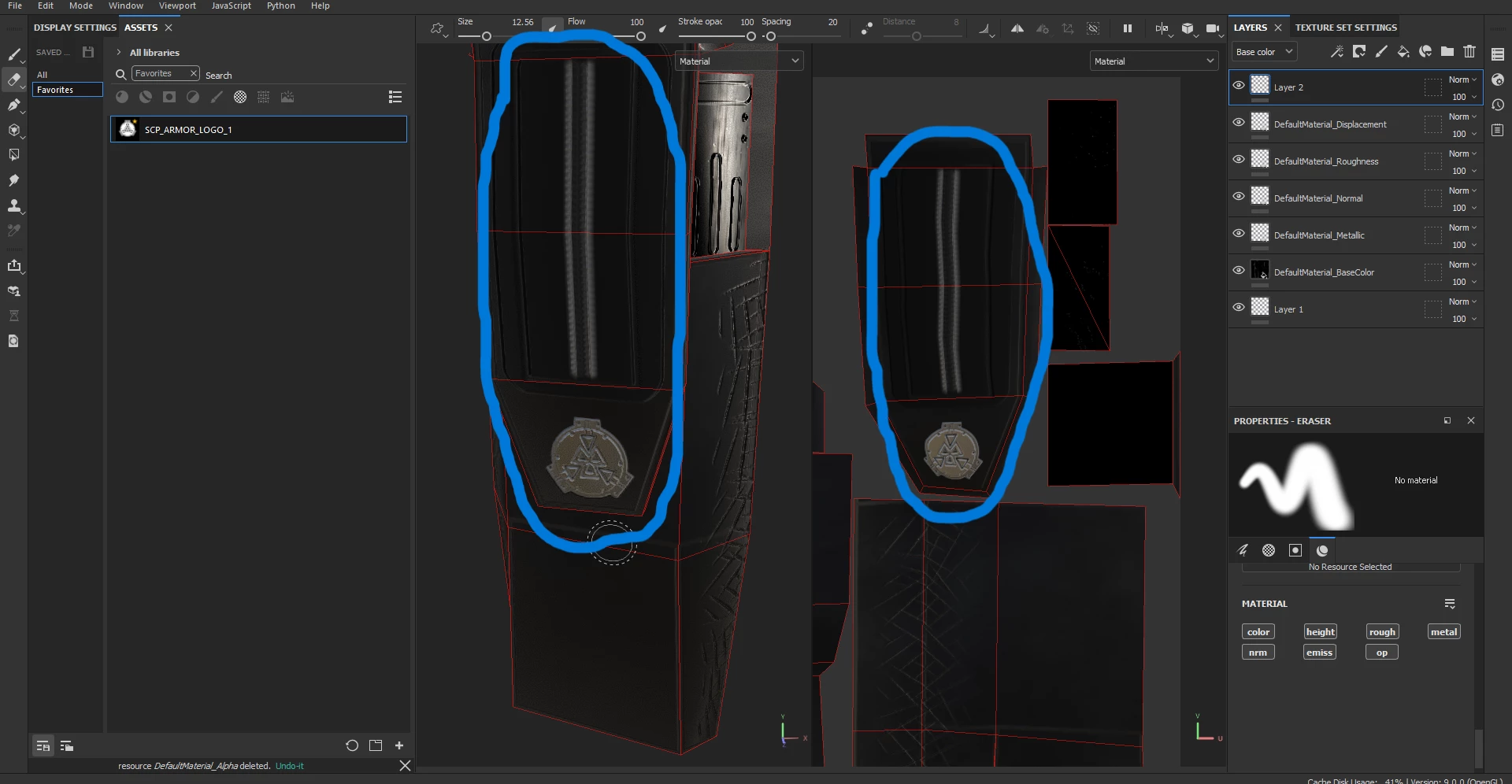This screenshot has width=1512, height=784.
Task: Open Layer 2 opacity dropdown
Action: pos(1464,97)
